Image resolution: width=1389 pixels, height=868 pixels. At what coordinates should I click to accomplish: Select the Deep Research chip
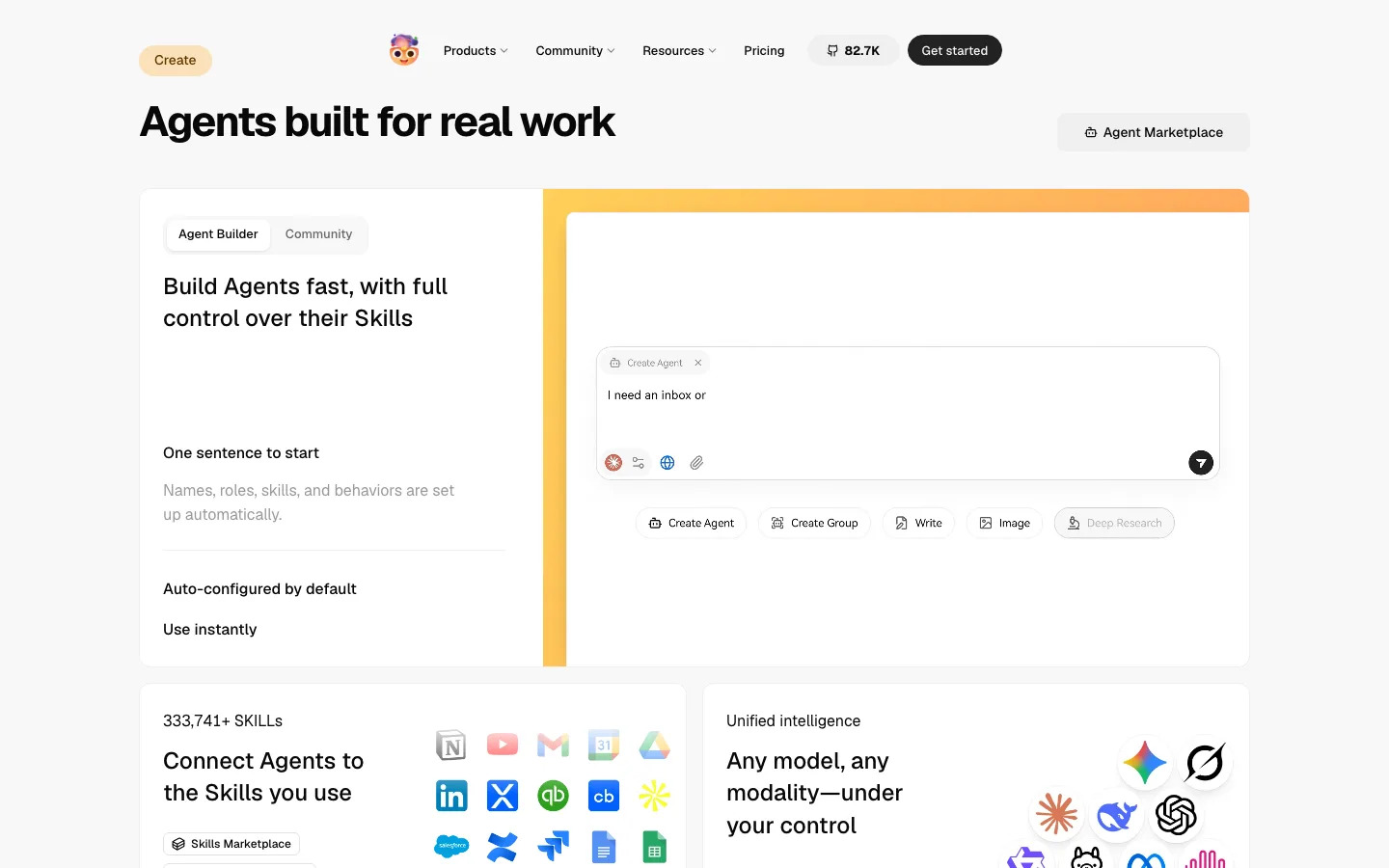(1114, 523)
